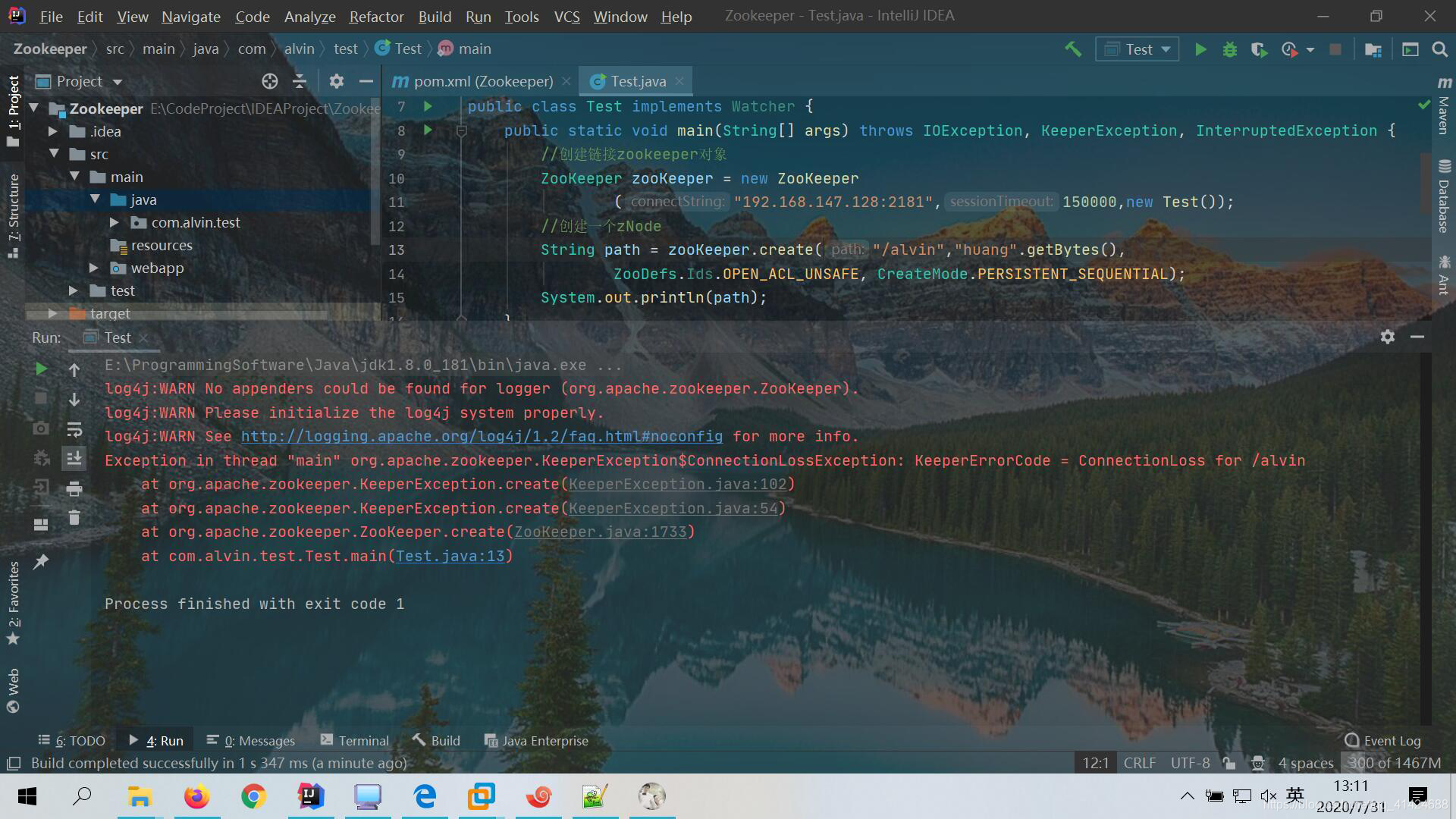1456x819 pixels.
Task: Click the camera dump threads icon
Action: pos(41,428)
